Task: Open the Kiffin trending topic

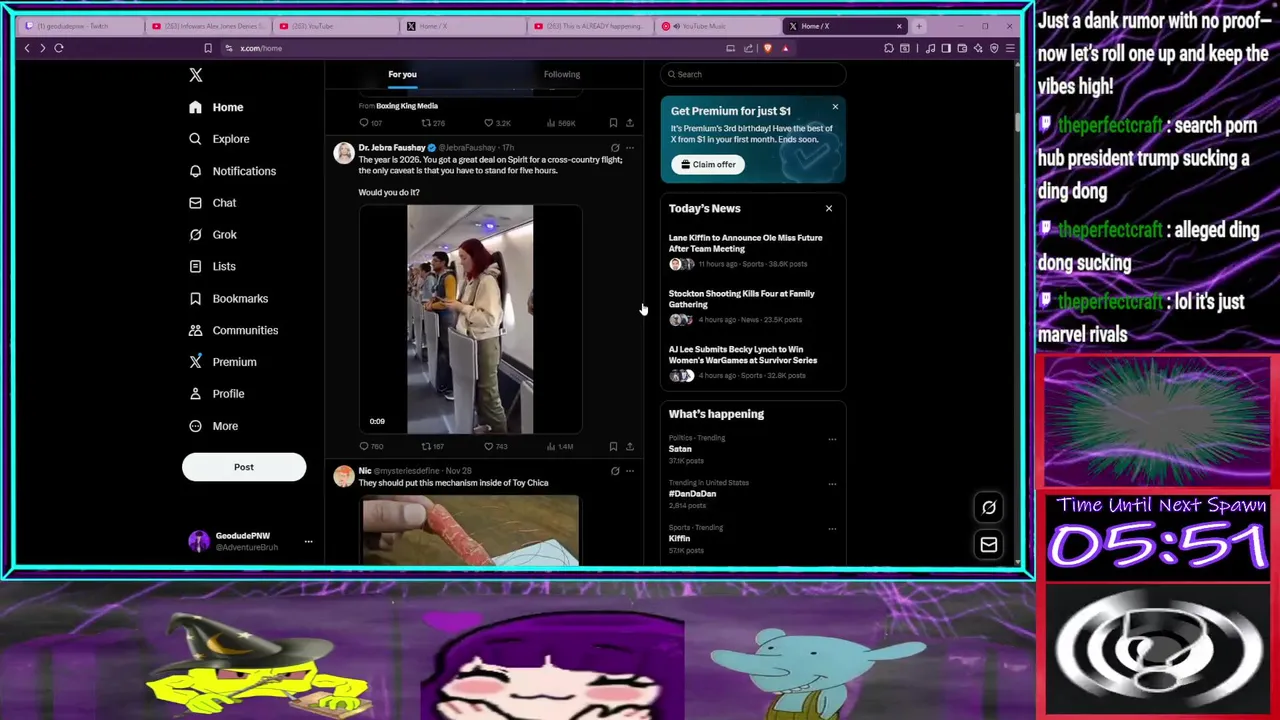Action: coord(679,538)
